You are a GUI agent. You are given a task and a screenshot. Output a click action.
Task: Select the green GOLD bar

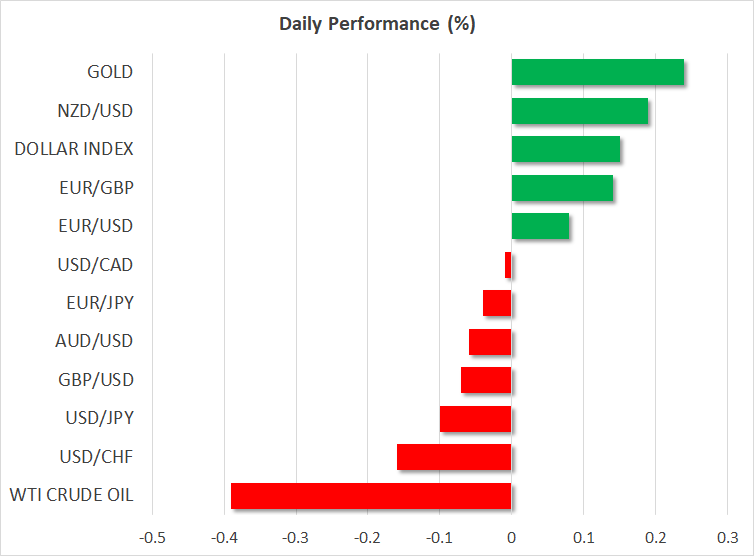pyautogui.click(x=597, y=72)
